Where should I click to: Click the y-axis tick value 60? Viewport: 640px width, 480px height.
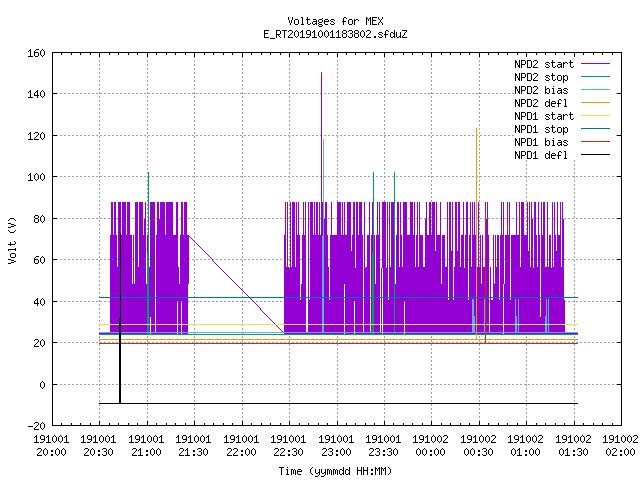(39, 260)
